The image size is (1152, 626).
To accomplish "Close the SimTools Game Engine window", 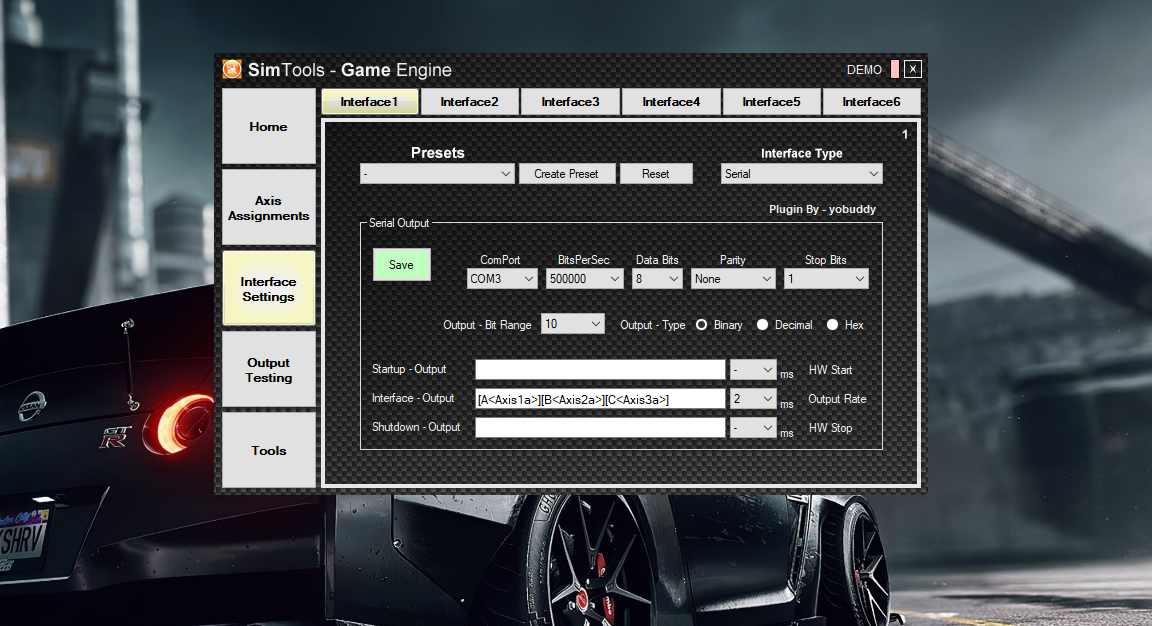I will pos(912,69).
